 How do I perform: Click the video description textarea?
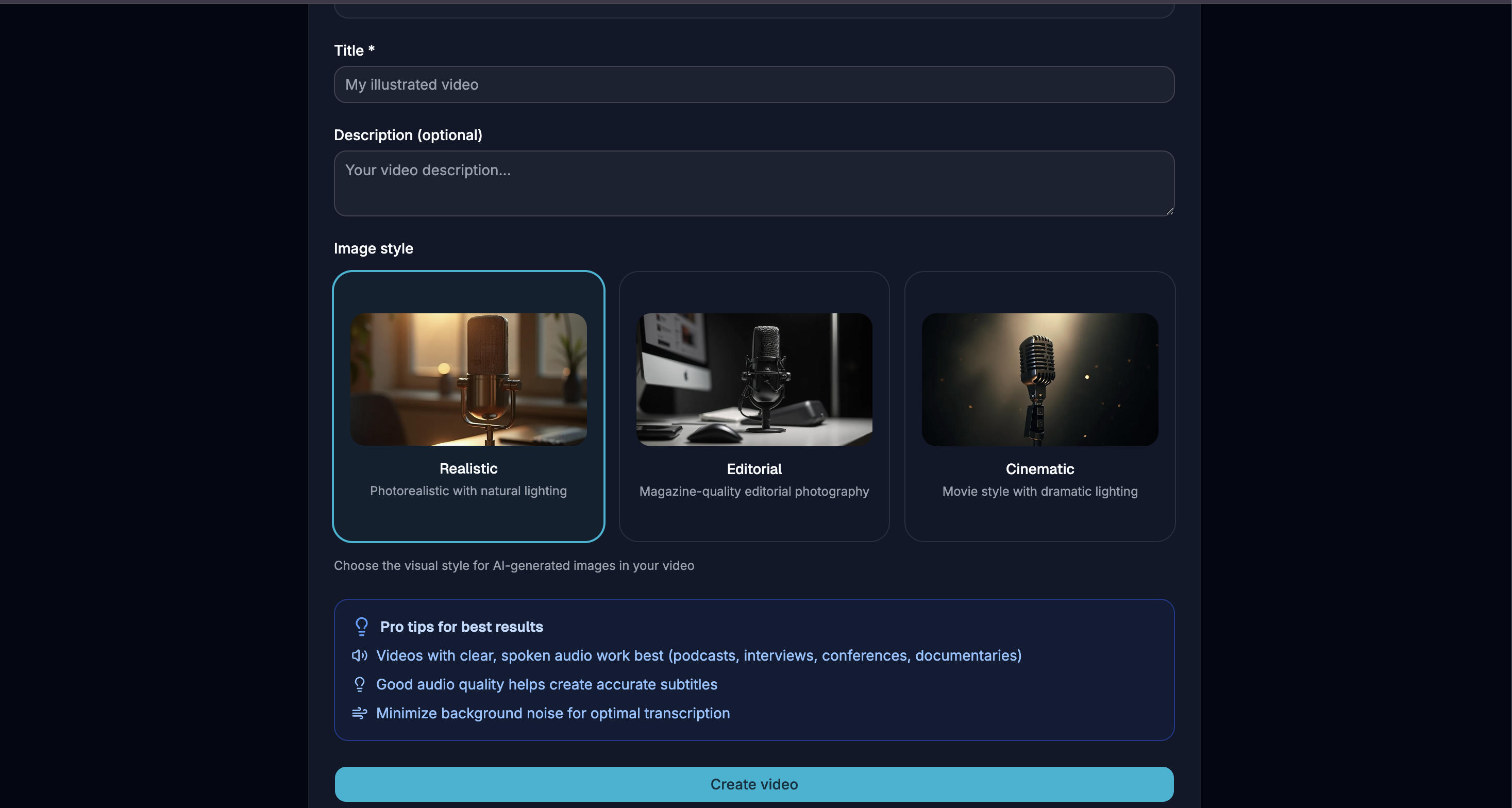(x=753, y=183)
